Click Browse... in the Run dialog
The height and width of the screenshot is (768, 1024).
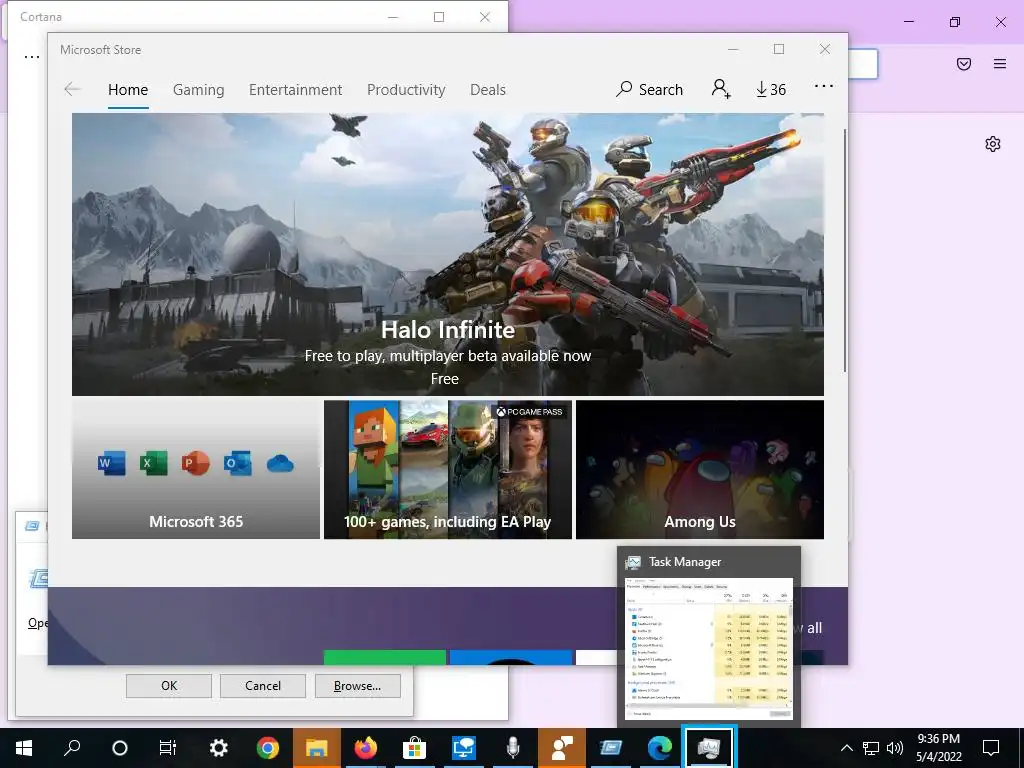357,686
